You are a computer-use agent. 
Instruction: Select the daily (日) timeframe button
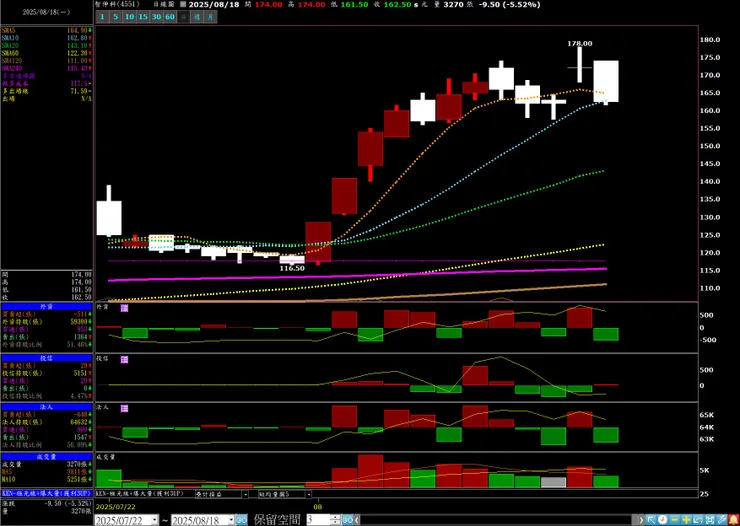coord(184,17)
